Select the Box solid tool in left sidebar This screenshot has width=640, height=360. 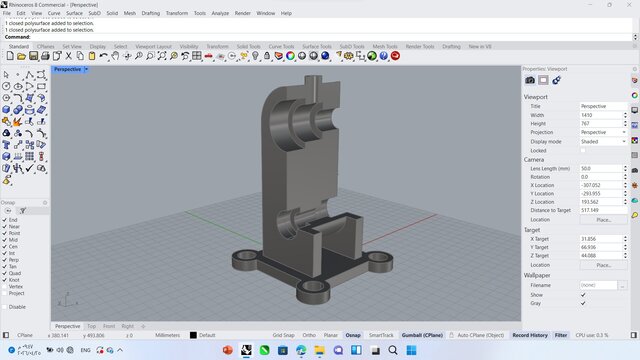6,110
